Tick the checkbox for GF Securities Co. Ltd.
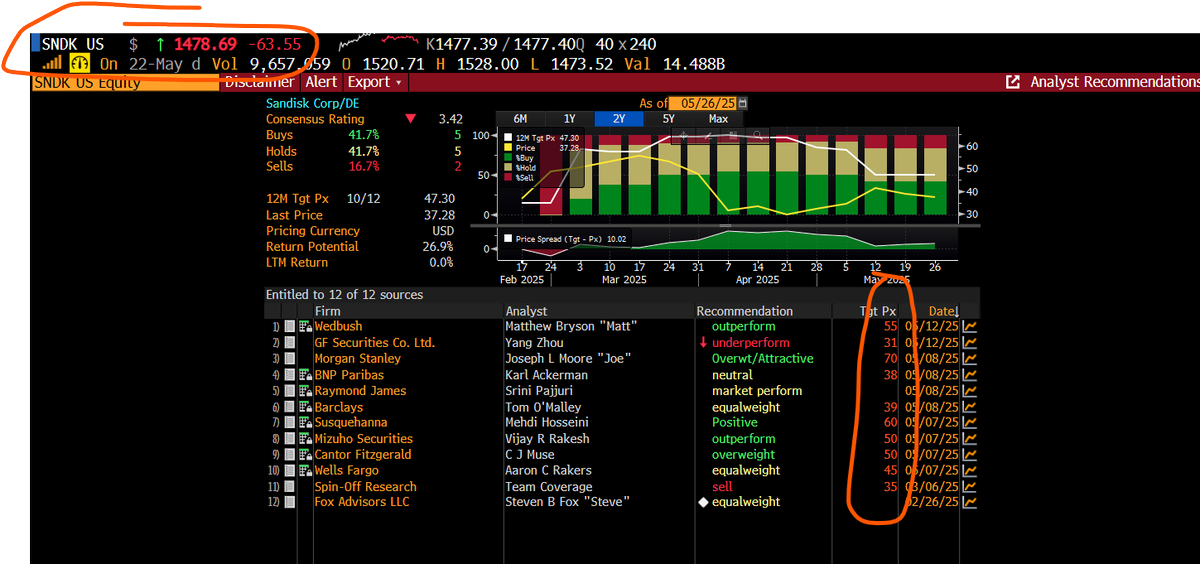Image resolution: width=1200 pixels, height=564 pixels. coord(290,342)
